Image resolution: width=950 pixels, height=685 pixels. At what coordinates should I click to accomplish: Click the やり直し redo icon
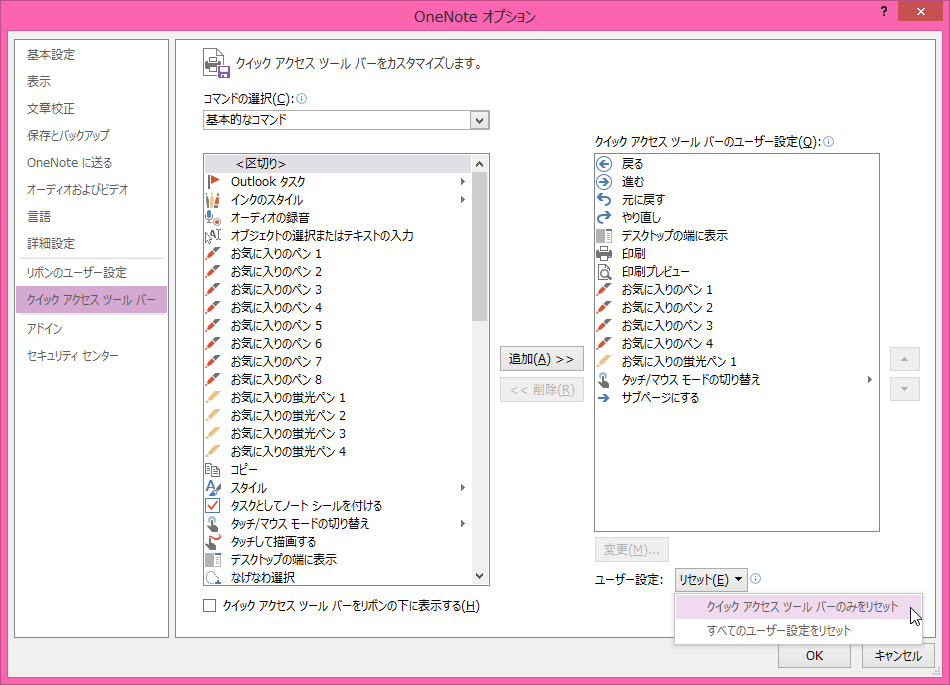604,217
